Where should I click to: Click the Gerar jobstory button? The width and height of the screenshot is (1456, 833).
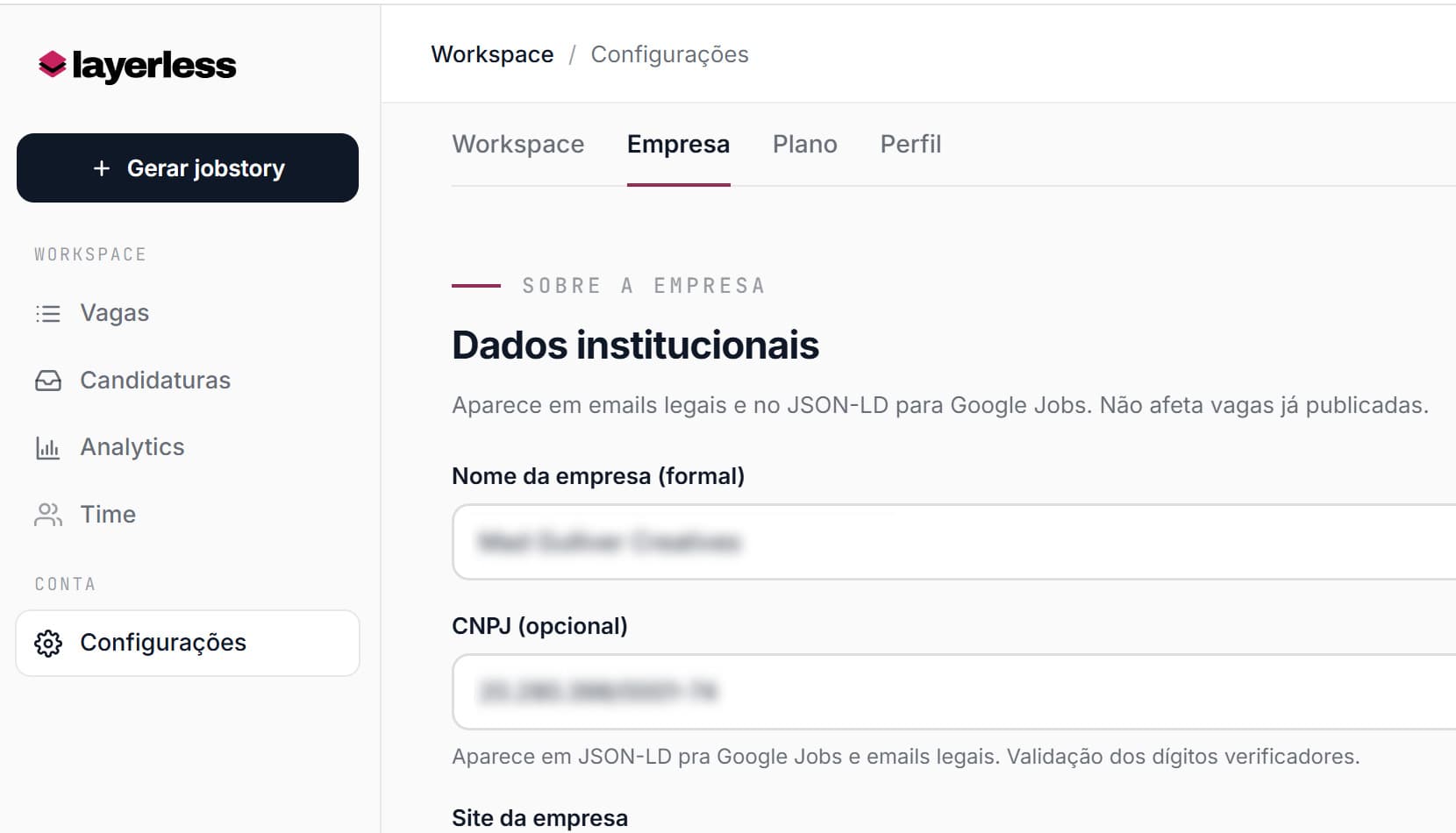(x=188, y=168)
